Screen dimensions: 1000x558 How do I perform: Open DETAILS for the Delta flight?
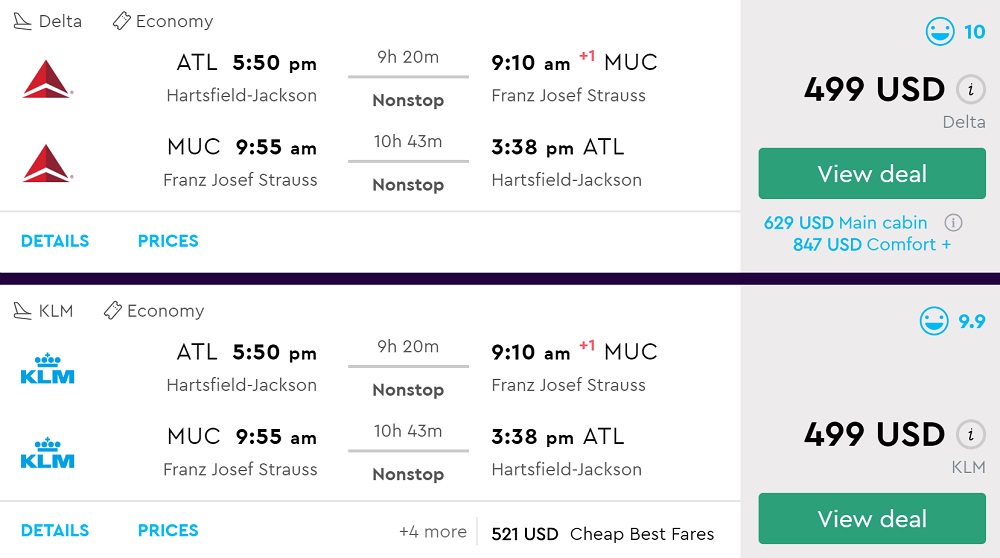tap(55, 241)
